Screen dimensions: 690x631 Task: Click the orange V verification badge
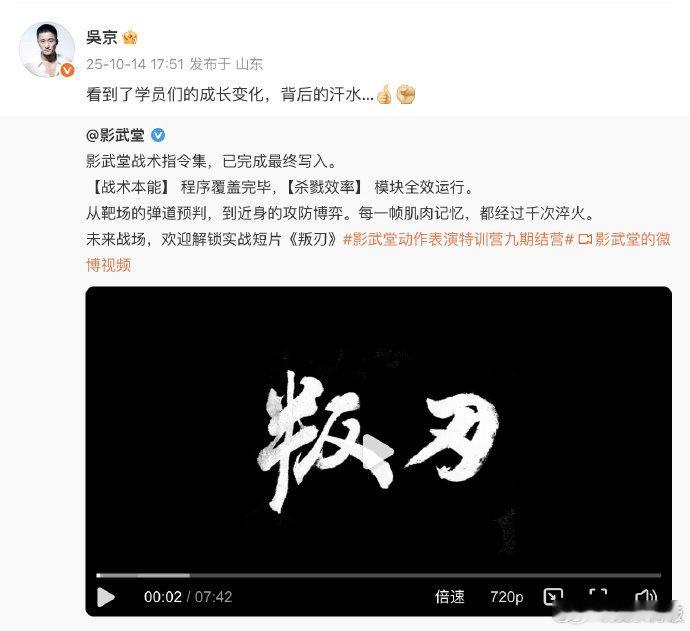67,70
